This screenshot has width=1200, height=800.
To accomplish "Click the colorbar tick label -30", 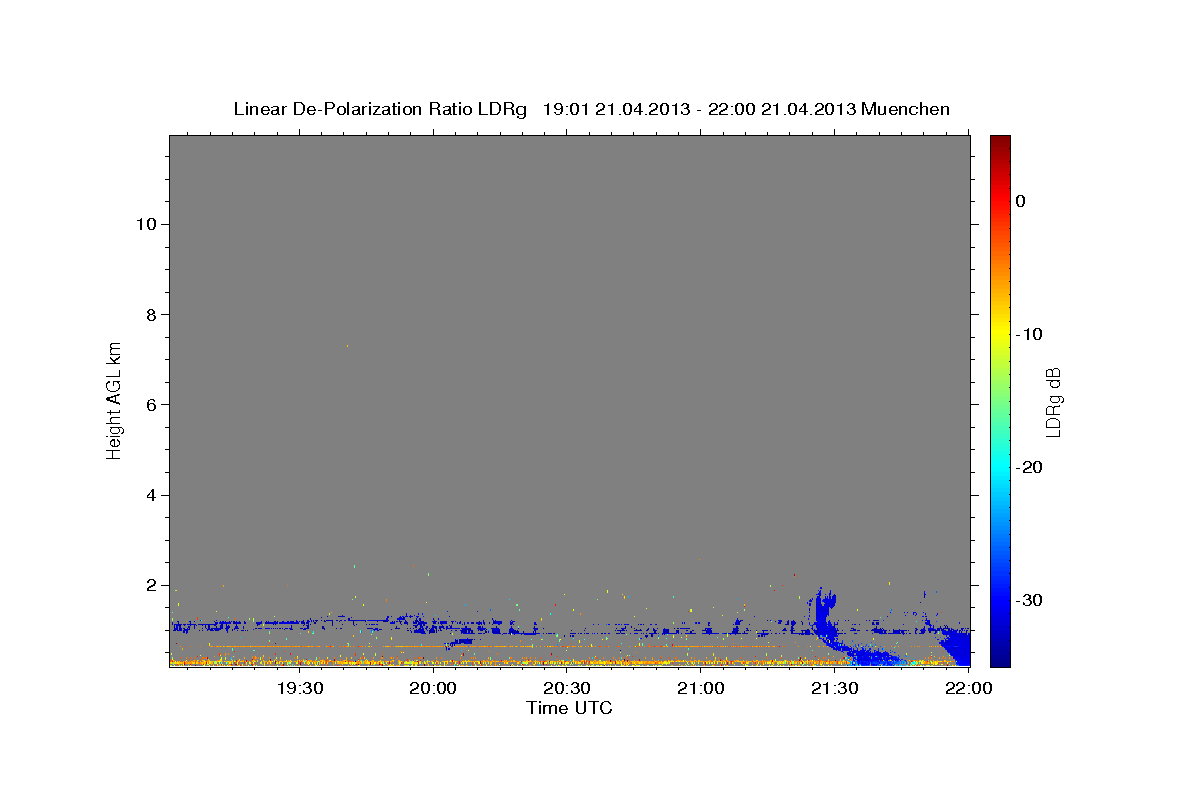I will pyautogui.click(x=1029, y=600).
